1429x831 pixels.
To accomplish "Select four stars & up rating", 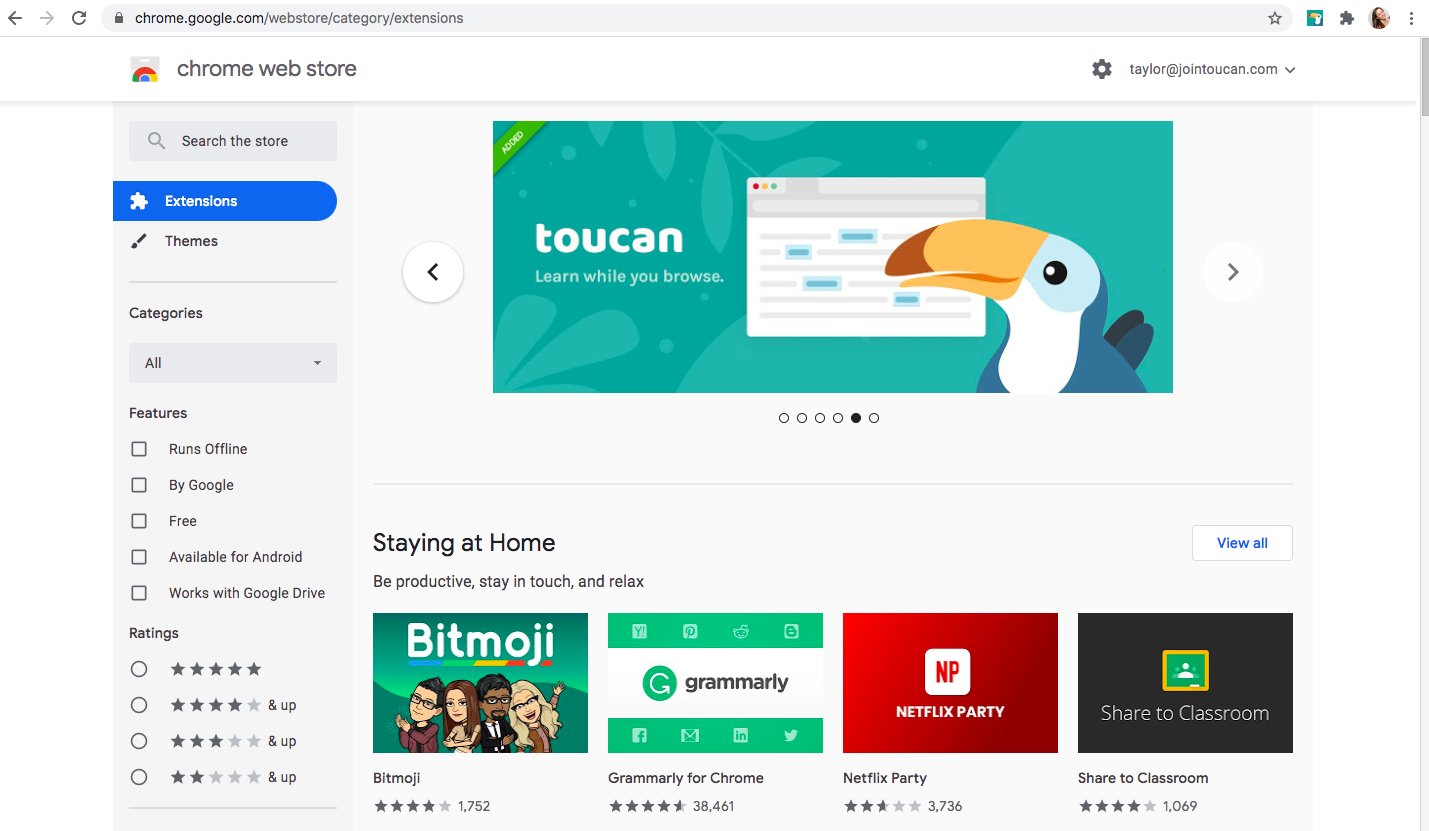I will click(139, 705).
